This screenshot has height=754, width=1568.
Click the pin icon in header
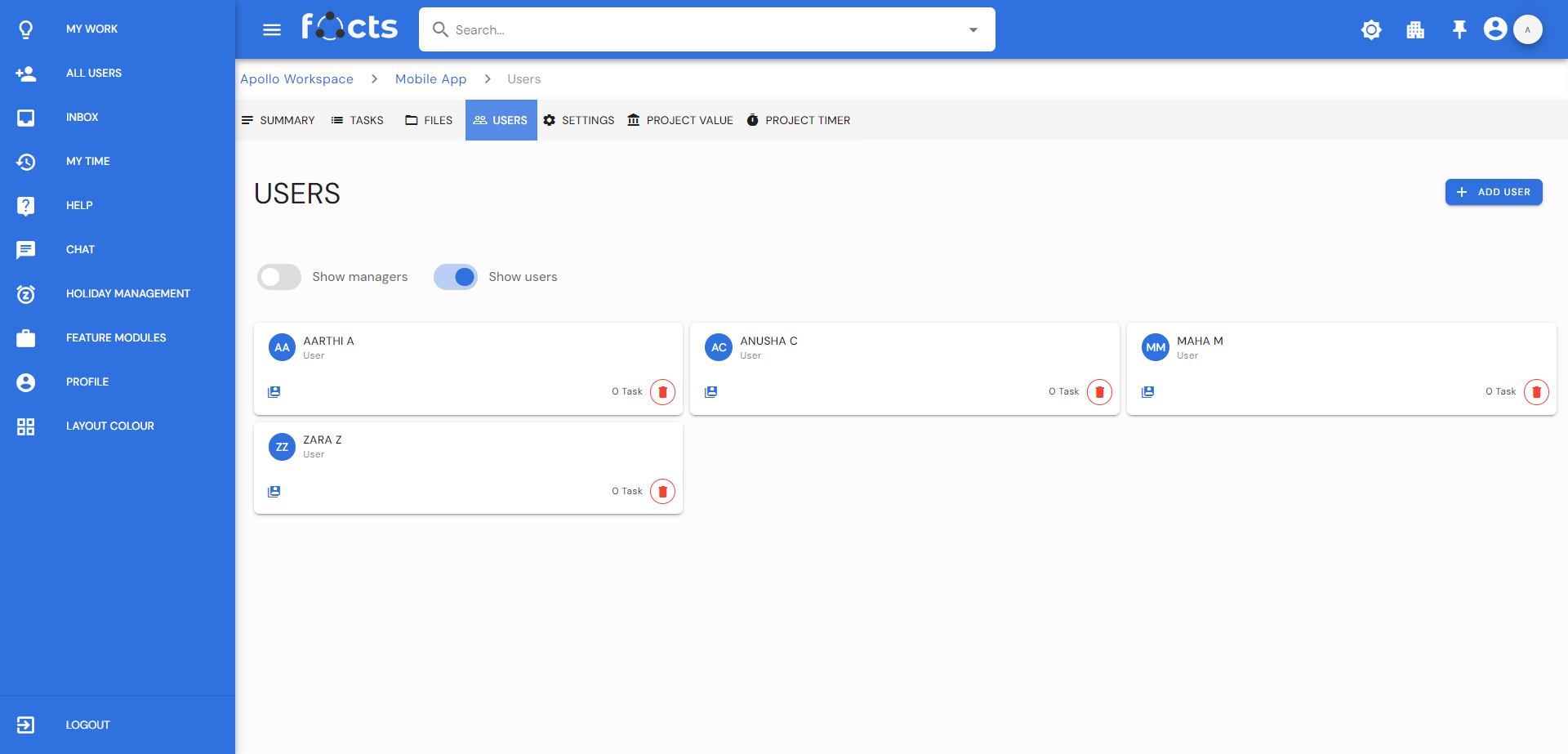click(x=1459, y=30)
